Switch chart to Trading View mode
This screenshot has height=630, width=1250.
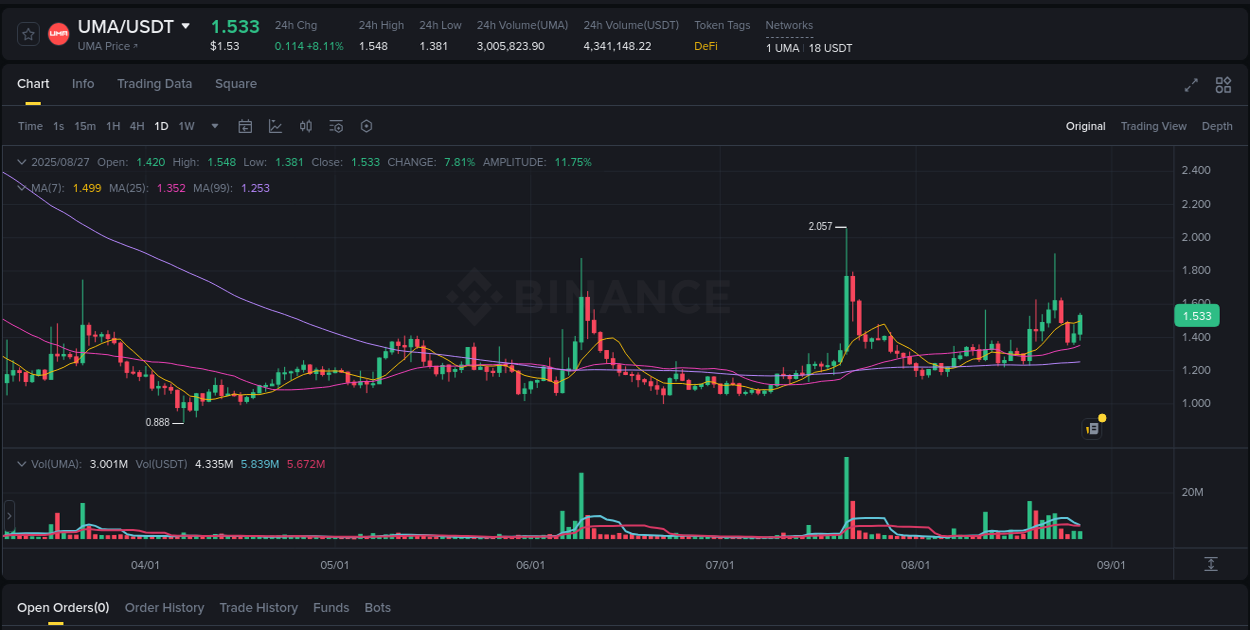click(x=1153, y=126)
